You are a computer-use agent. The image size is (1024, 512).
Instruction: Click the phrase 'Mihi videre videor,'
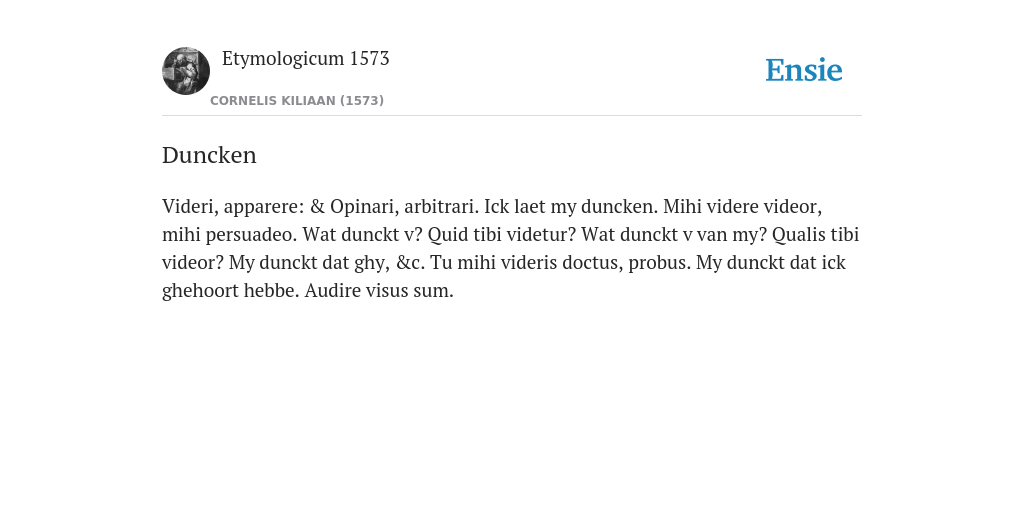pyautogui.click(x=743, y=206)
